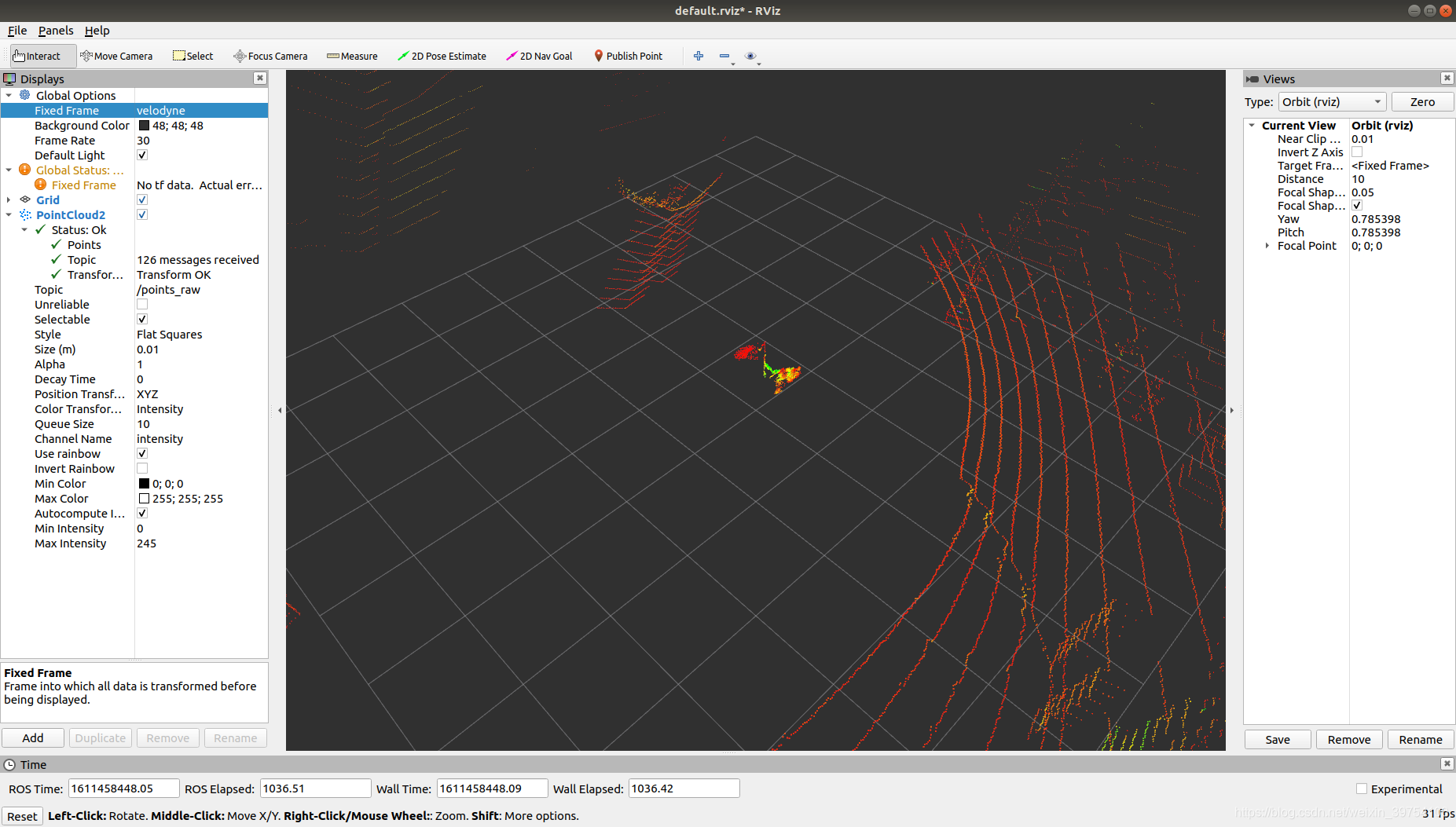Screen dimensions: 1456x827
Task: Click the Add display button
Action: point(32,737)
